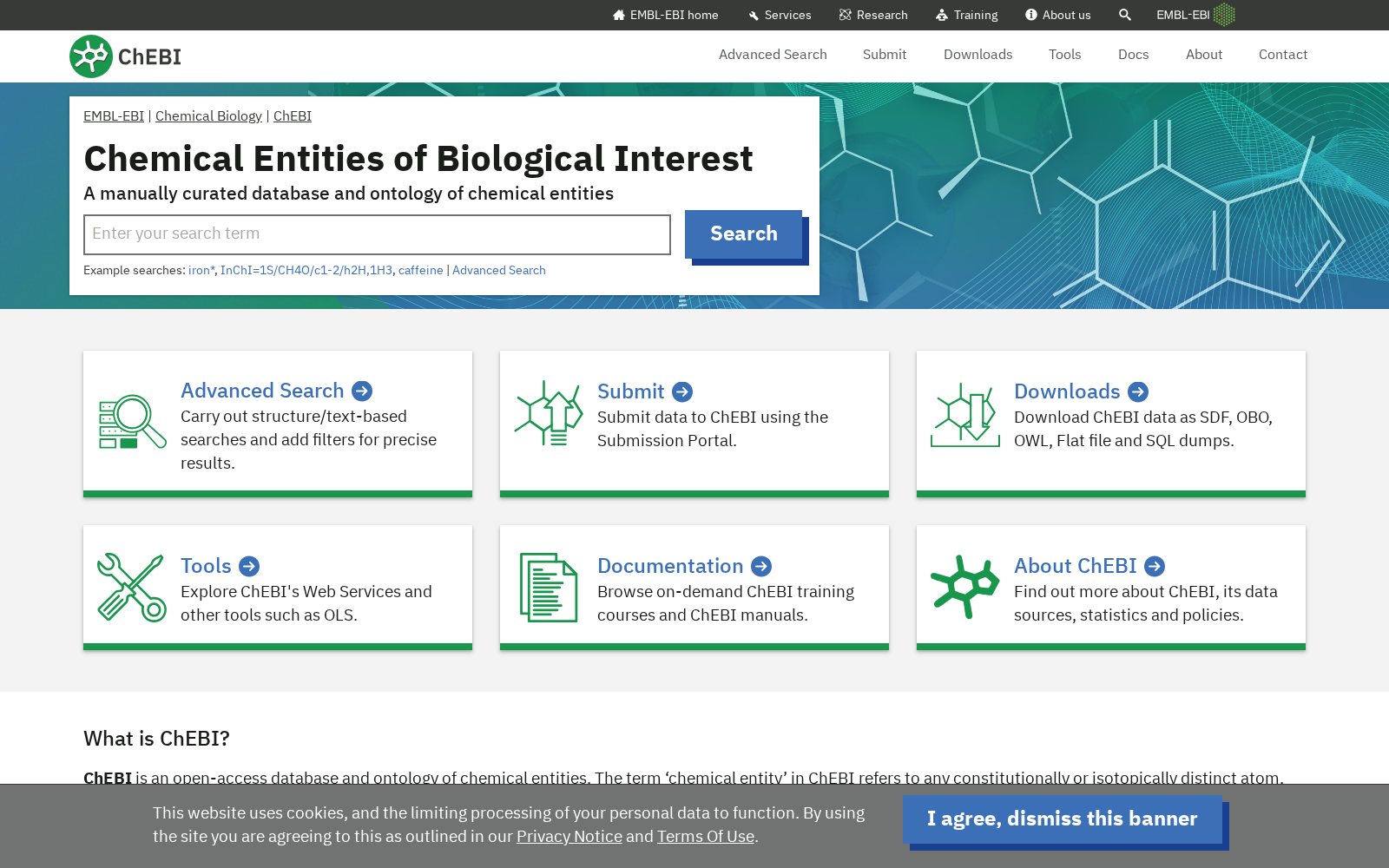This screenshot has width=1389, height=868.
Task: Click the EMBL-EBI home house icon
Action: 619,15
